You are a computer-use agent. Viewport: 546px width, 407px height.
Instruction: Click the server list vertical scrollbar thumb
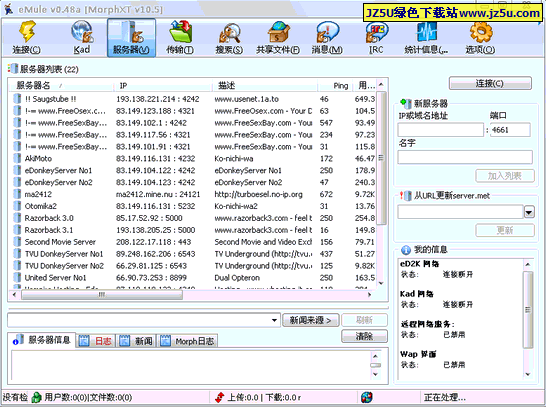[x=381, y=158]
